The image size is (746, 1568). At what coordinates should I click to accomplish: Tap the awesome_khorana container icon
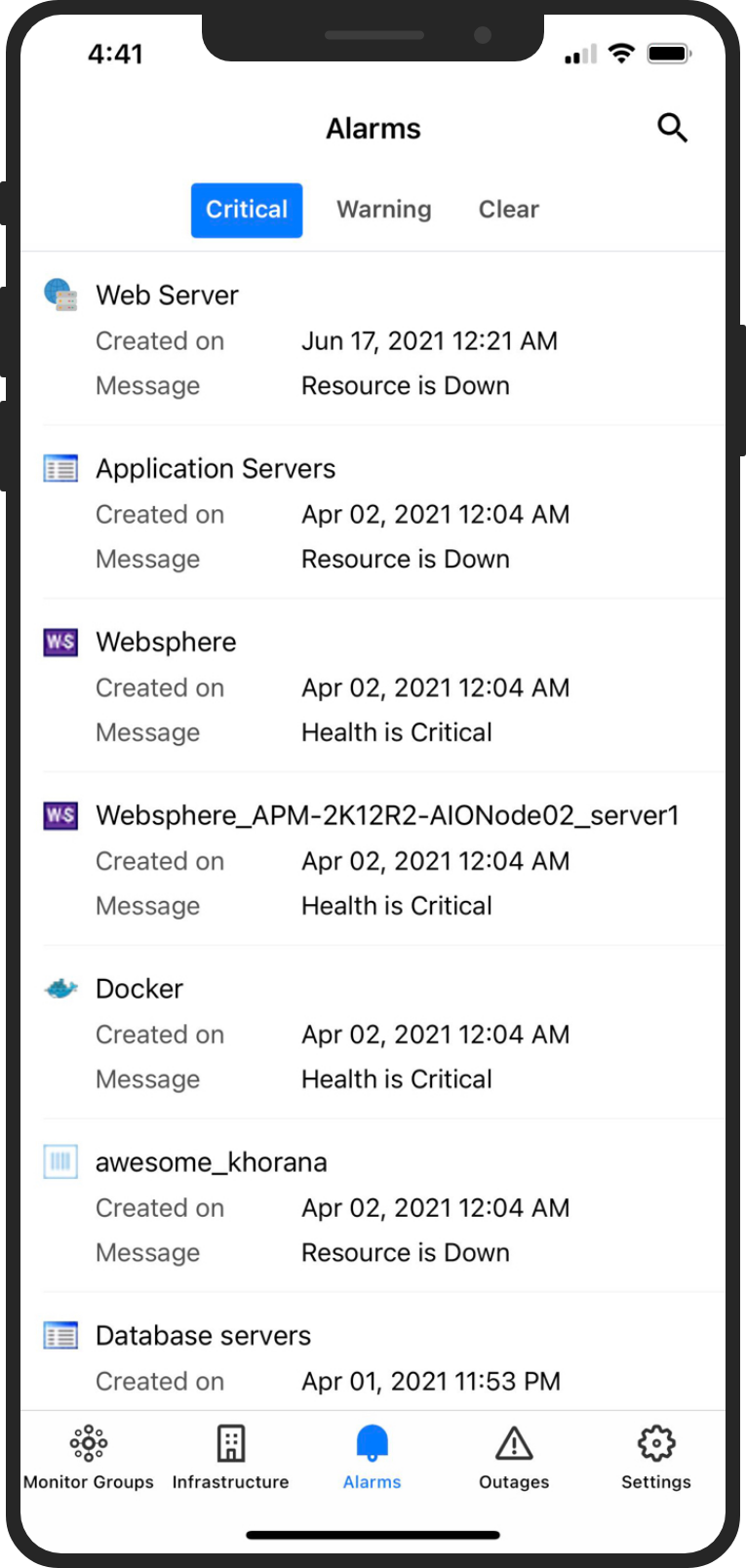coord(60,1161)
